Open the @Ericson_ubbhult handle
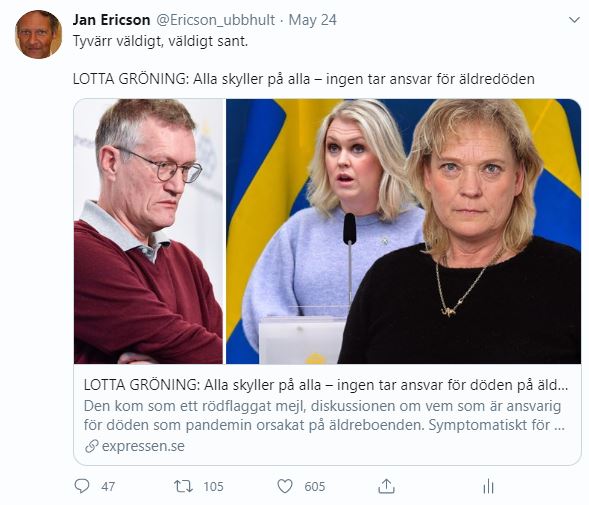The width and height of the screenshot is (589, 505). [215, 20]
